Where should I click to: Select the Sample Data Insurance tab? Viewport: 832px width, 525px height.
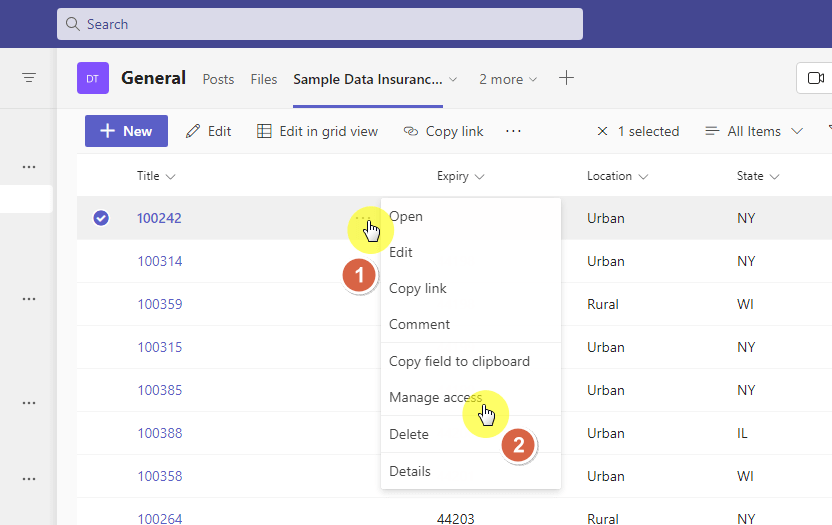pos(368,79)
